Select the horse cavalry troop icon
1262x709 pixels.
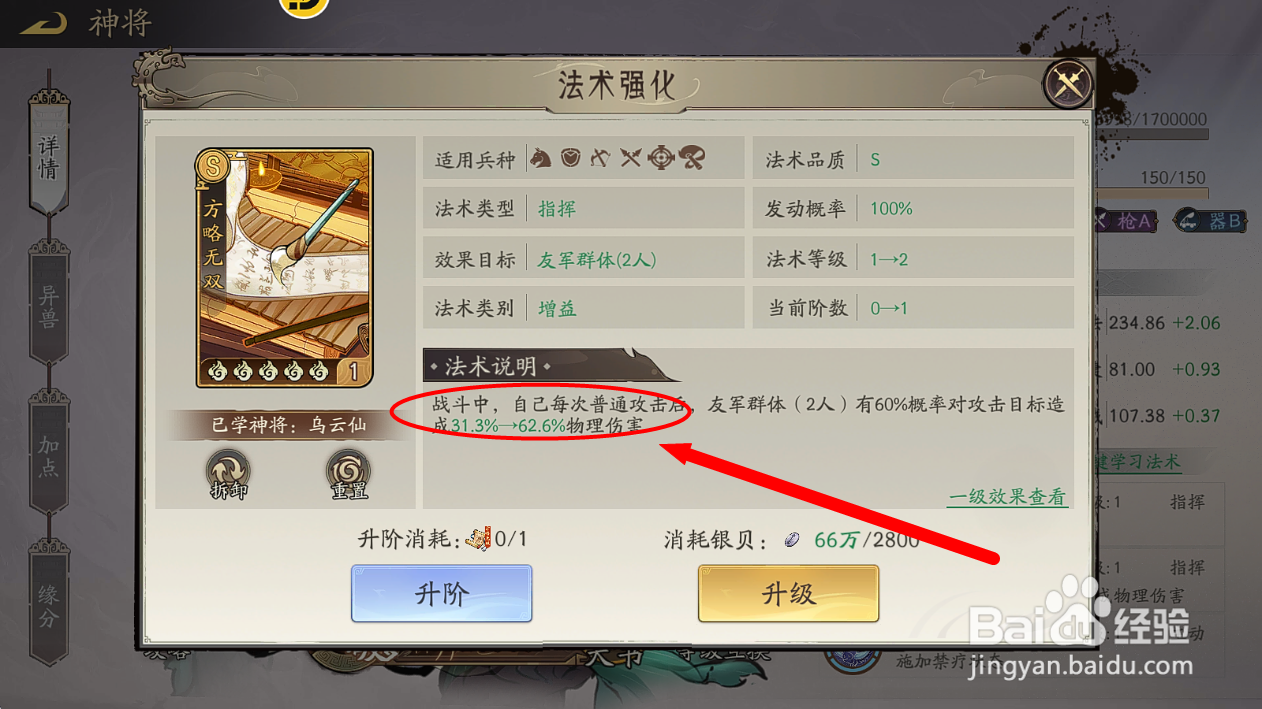coord(541,158)
